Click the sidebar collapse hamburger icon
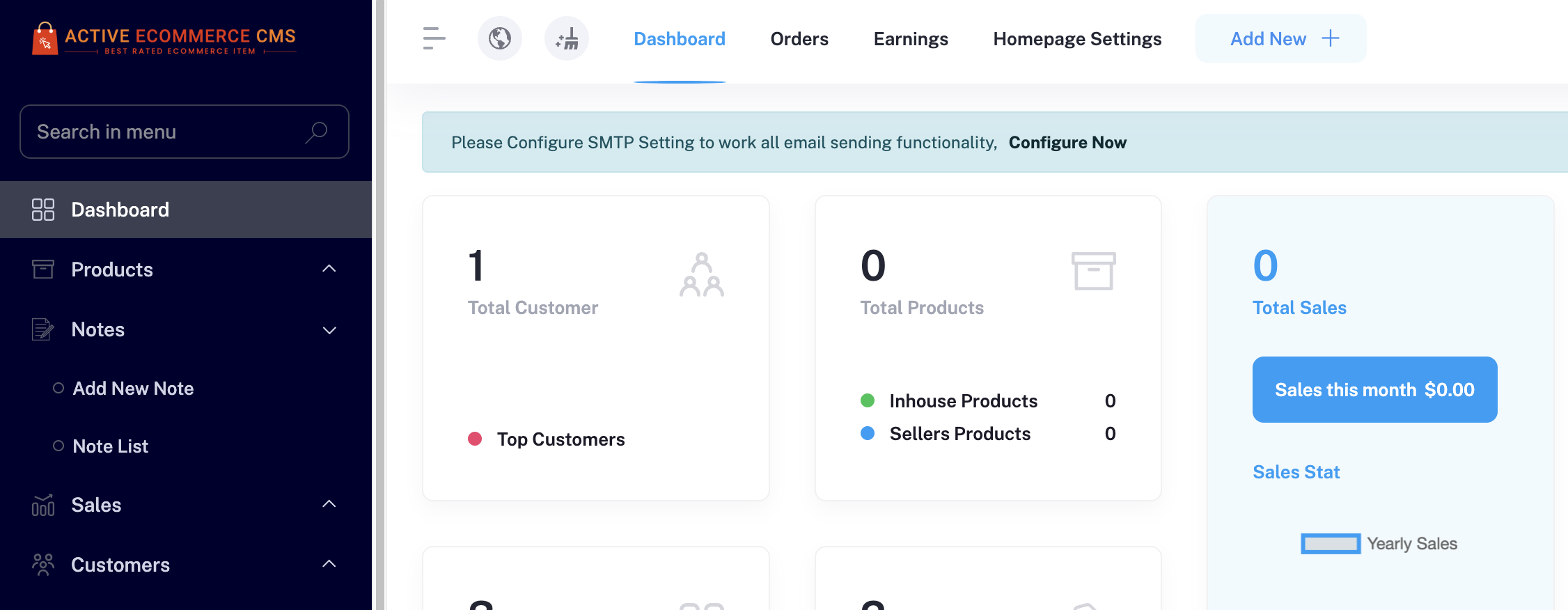 434,38
